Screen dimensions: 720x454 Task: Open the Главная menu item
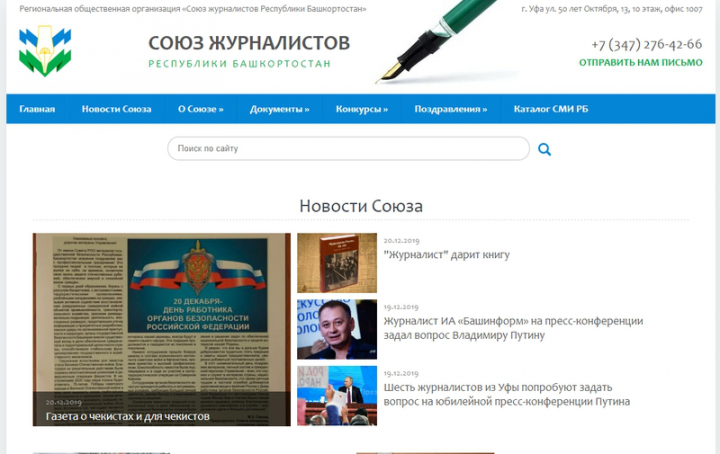pos(37,109)
